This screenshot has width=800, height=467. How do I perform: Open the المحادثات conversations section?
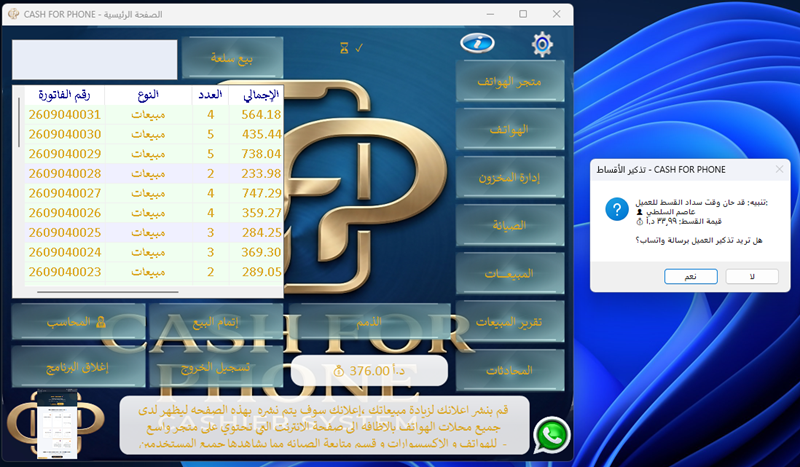[510, 370]
